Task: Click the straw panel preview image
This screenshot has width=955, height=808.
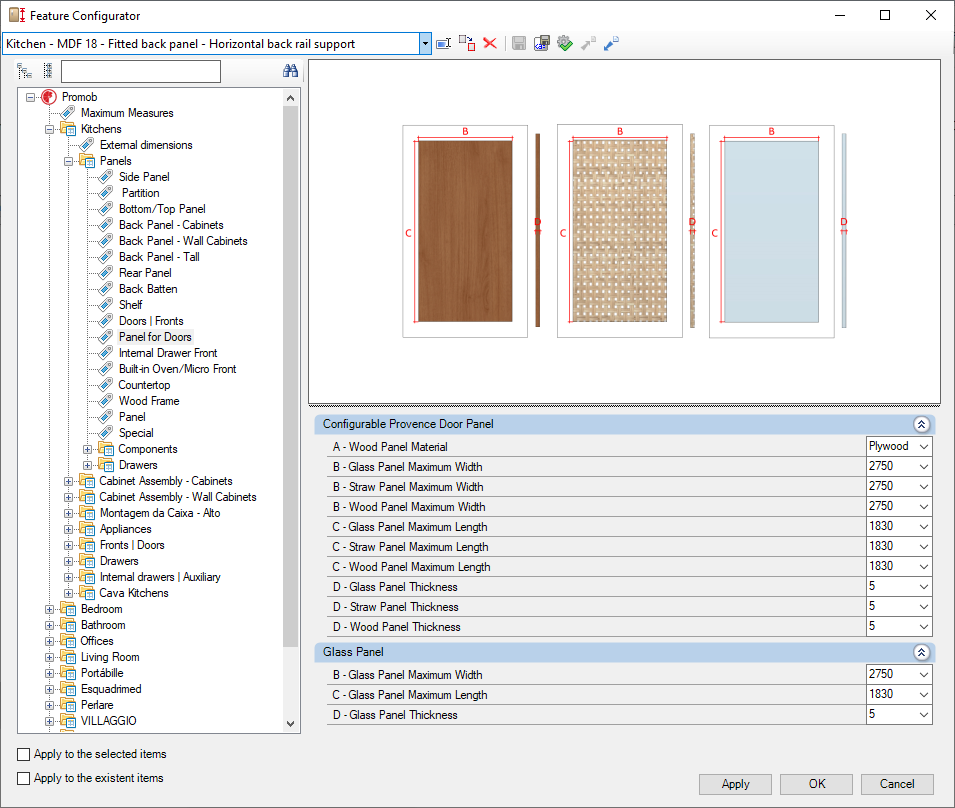Action: pos(620,231)
